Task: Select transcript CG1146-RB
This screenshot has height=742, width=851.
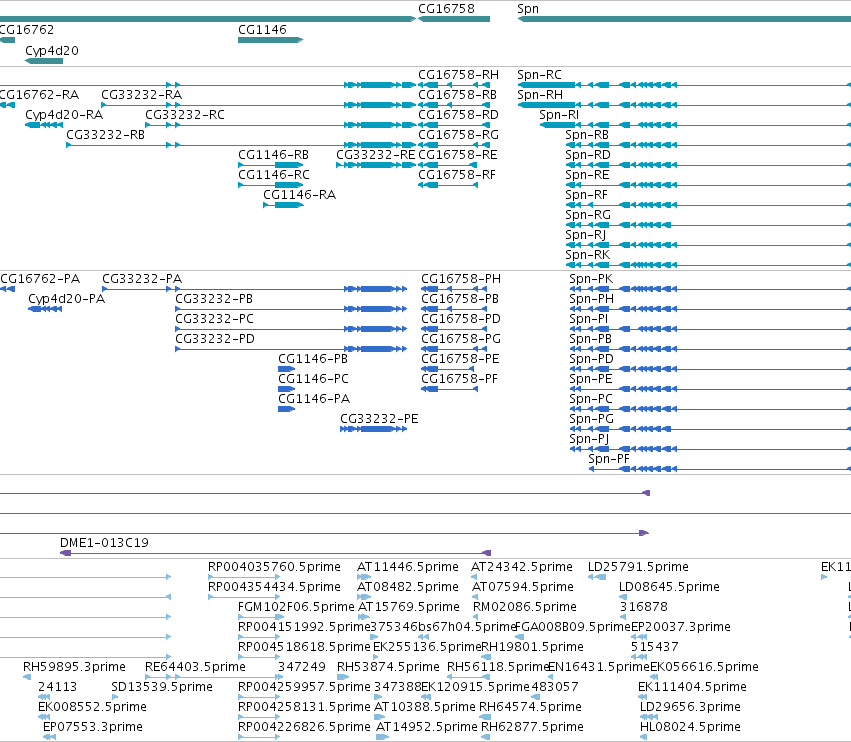Action: pos(274,155)
